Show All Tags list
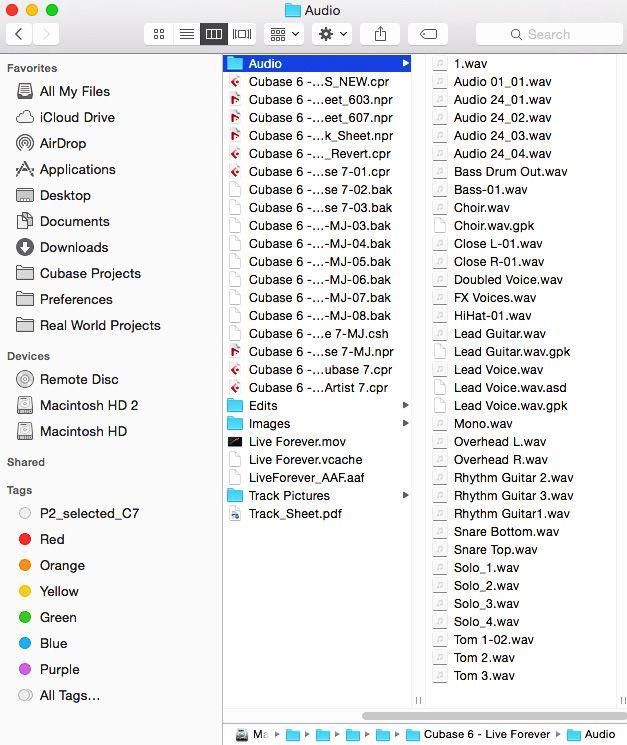Viewport: 627px width, 745px height. (x=59, y=696)
